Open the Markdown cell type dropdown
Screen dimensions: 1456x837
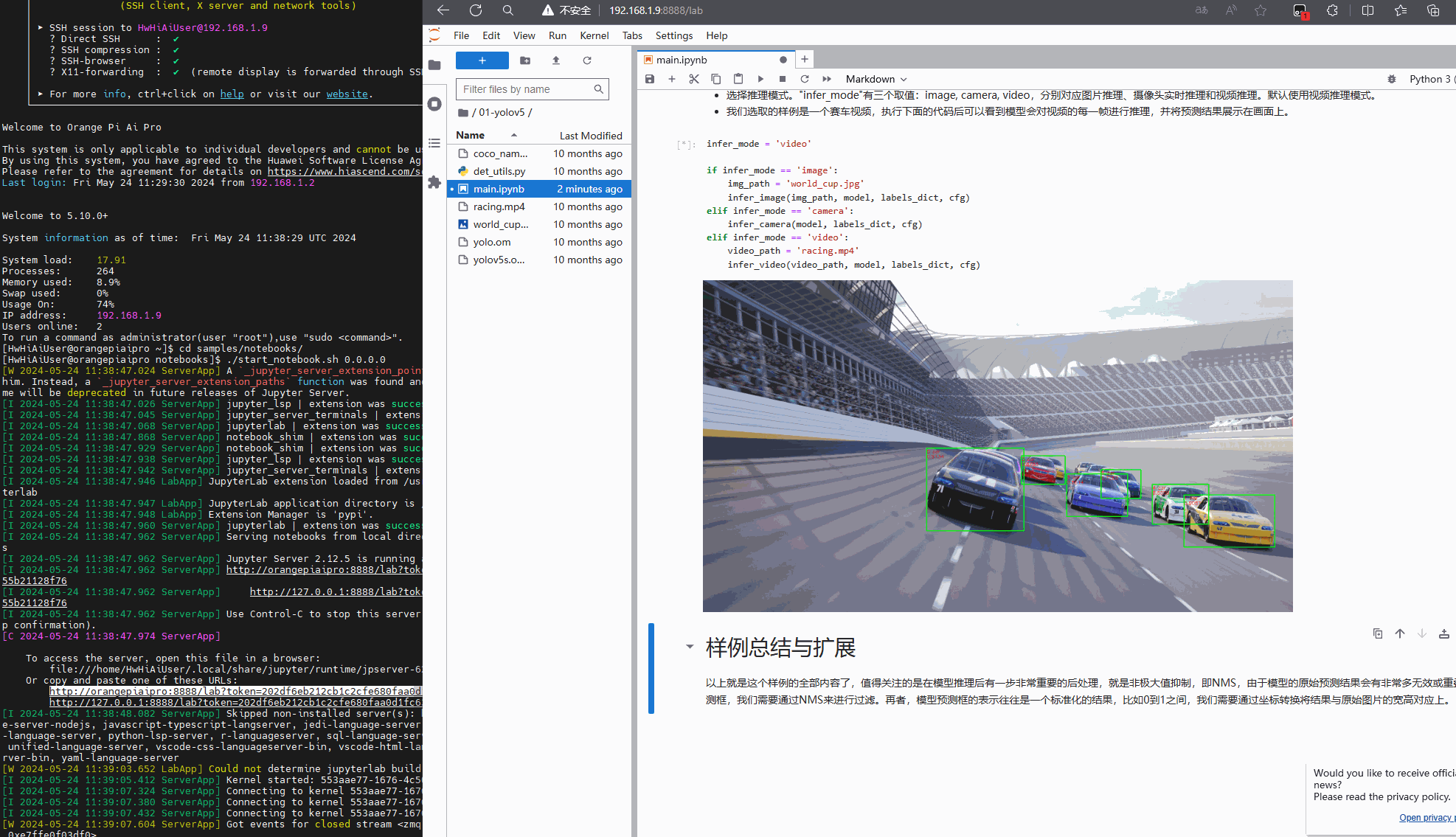[876, 79]
